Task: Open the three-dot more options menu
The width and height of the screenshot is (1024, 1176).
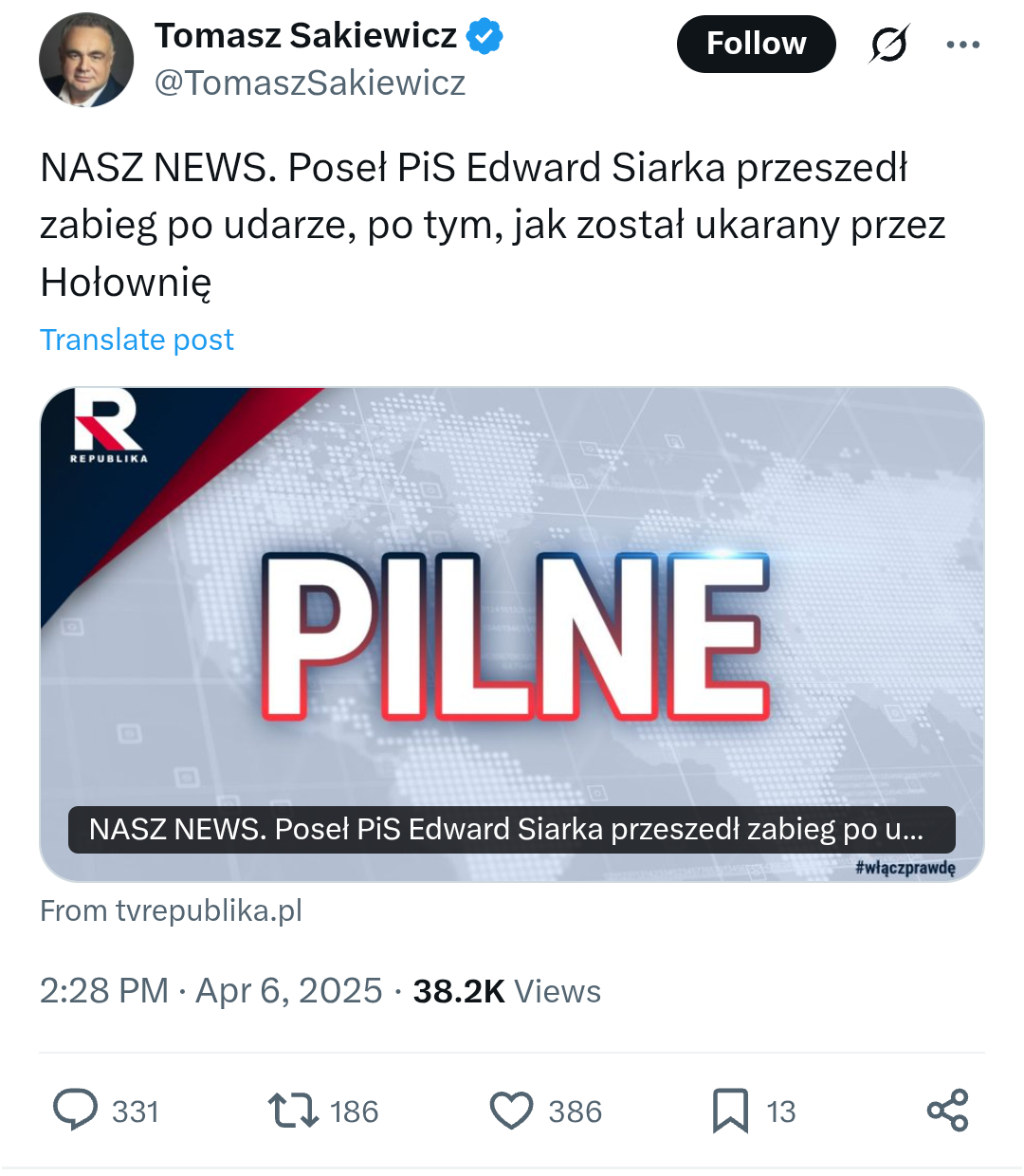Action: tap(963, 44)
